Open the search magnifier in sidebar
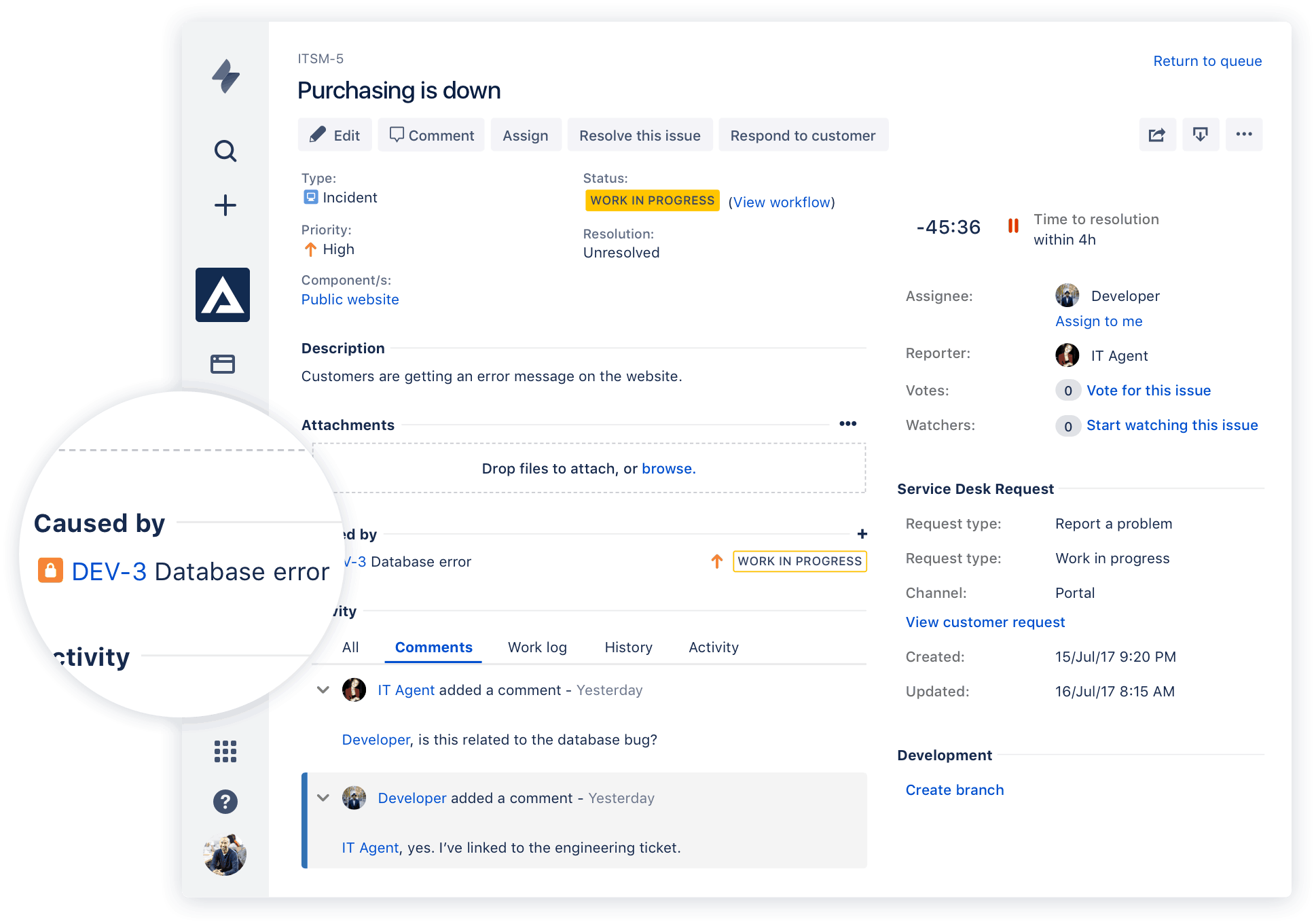Image resolution: width=1316 pixels, height=924 pixels. [225, 151]
